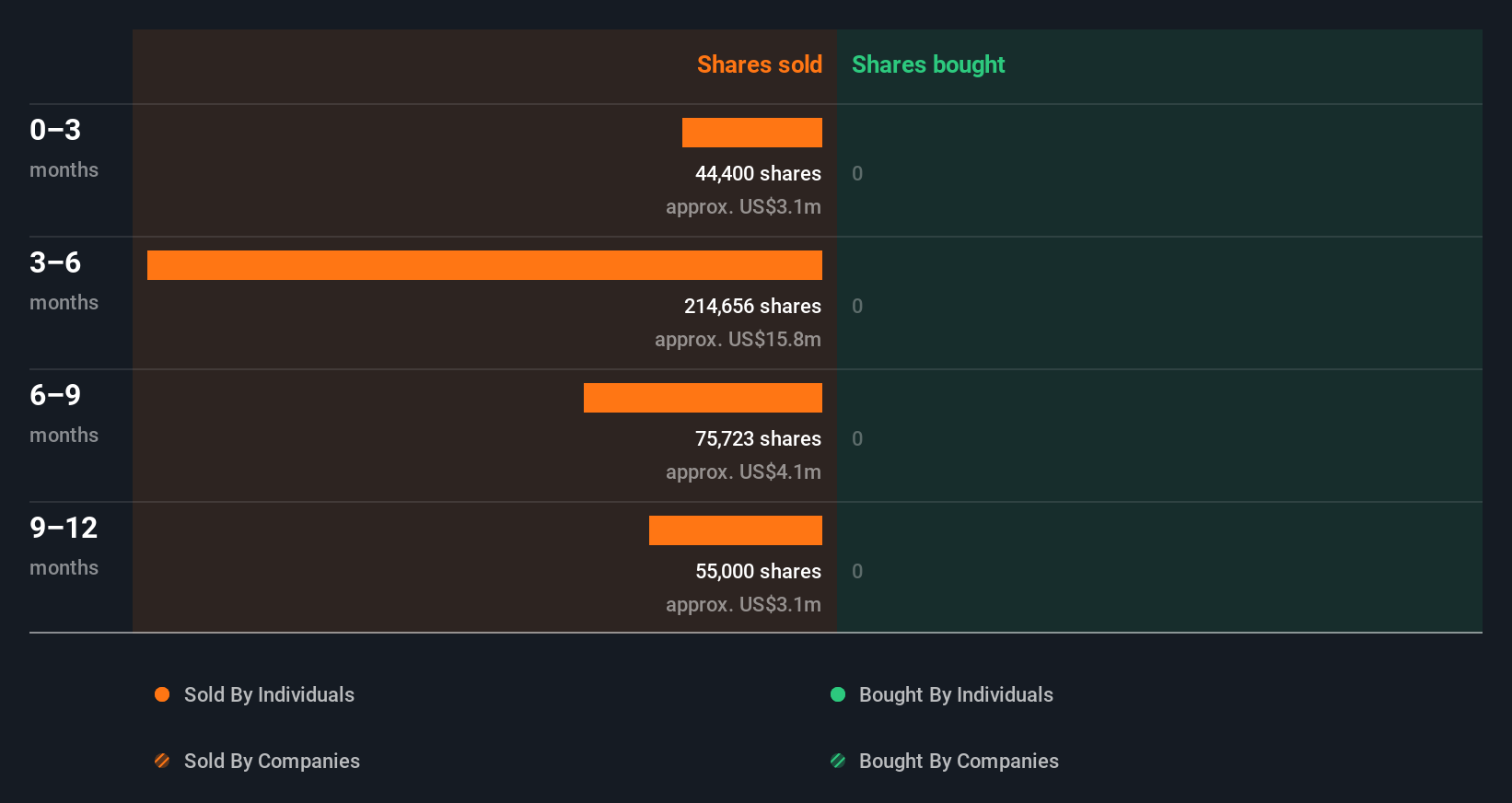
Task: Click the bought 0 in the 6–9 months row
Action: click(857, 438)
